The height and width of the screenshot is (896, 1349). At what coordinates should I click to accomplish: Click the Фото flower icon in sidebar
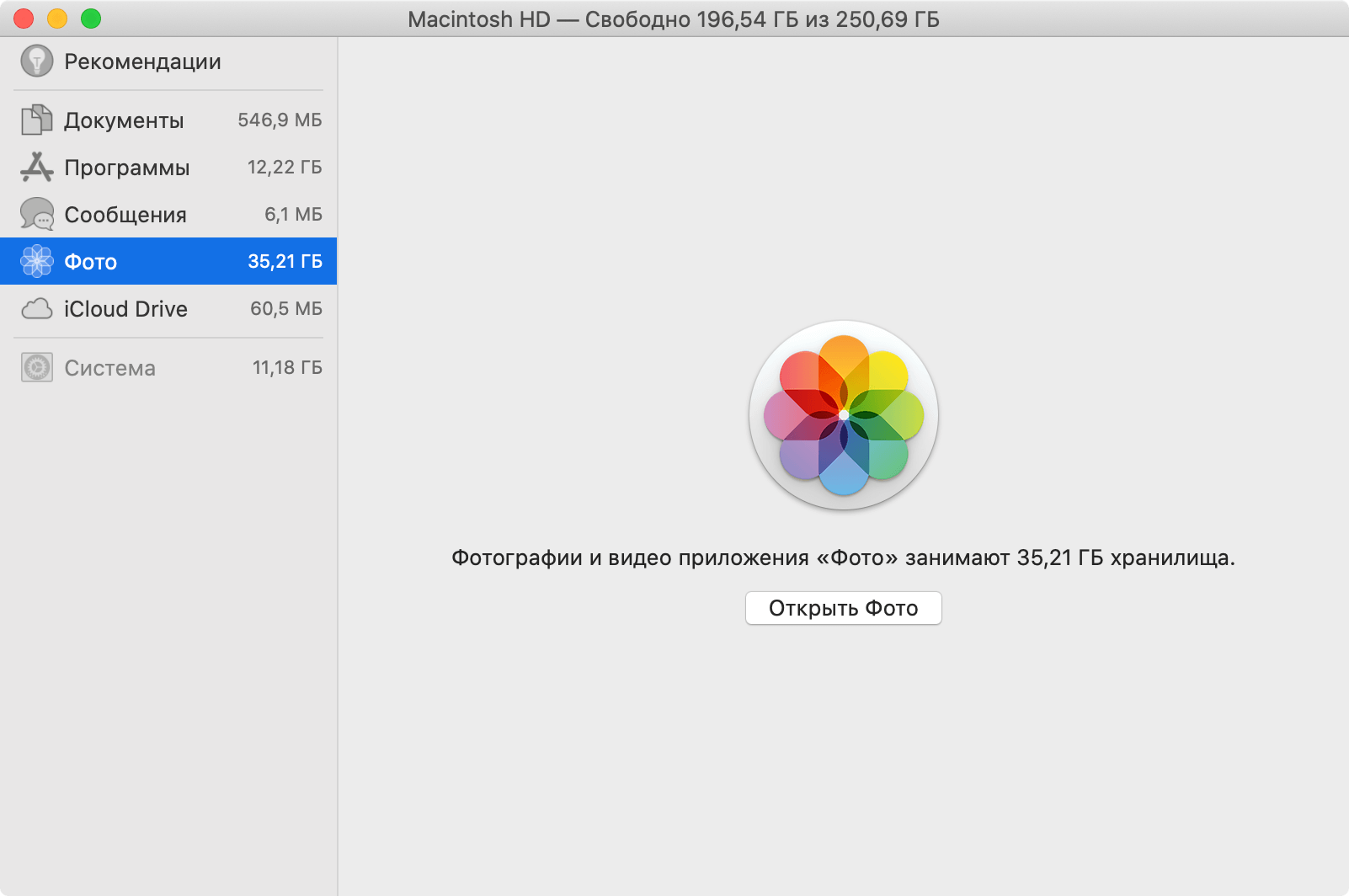pyautogui.click(x=36, y=261)
